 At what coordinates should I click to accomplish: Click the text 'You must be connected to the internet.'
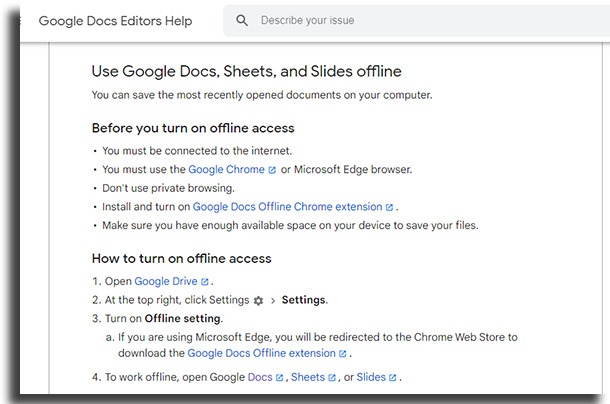(197, 151)
